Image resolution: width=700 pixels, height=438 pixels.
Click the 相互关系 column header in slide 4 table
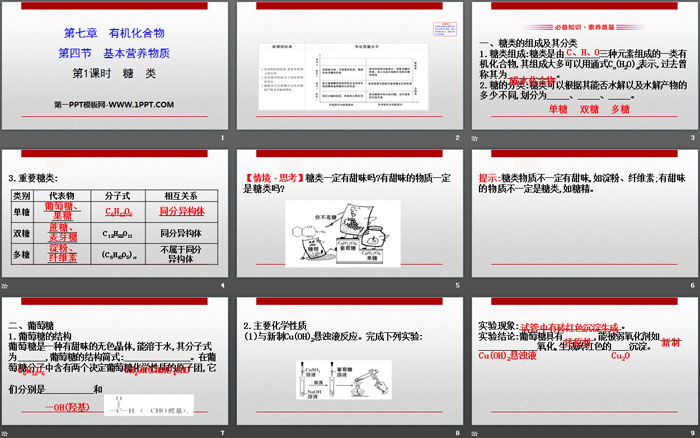181,196
